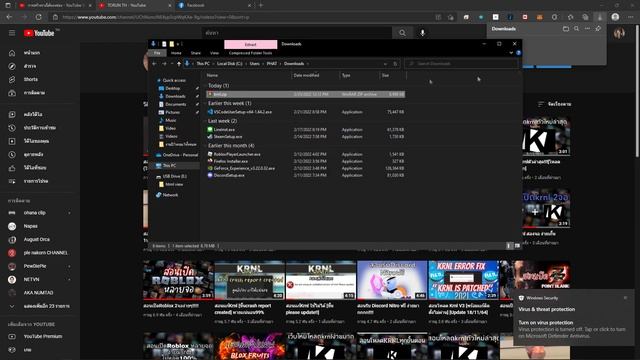Collapse the Today group
This screenshot has width=640, height=360.
pyautogui.click(x=205, y=86)
